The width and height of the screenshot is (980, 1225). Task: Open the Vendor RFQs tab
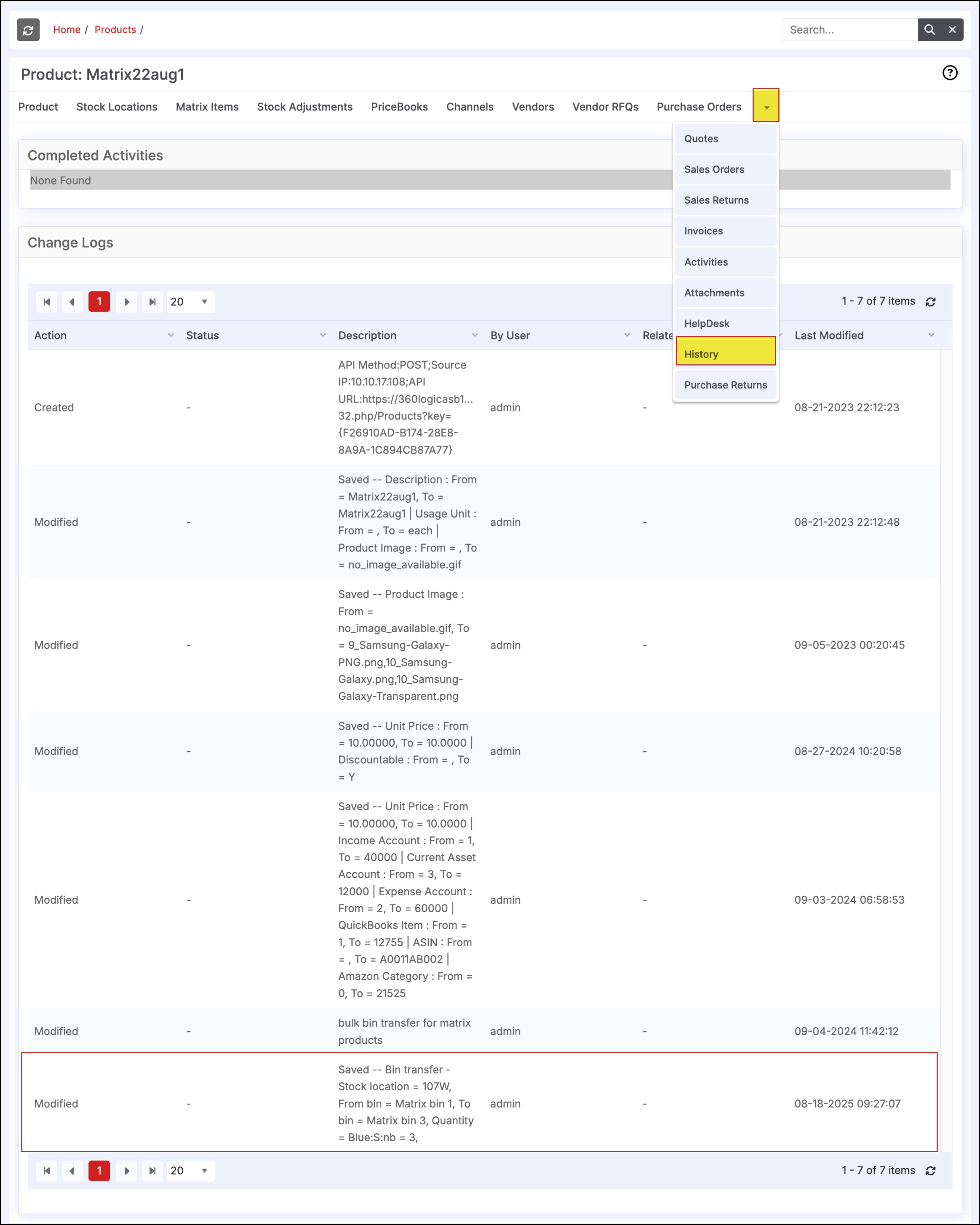coord(605,107)
